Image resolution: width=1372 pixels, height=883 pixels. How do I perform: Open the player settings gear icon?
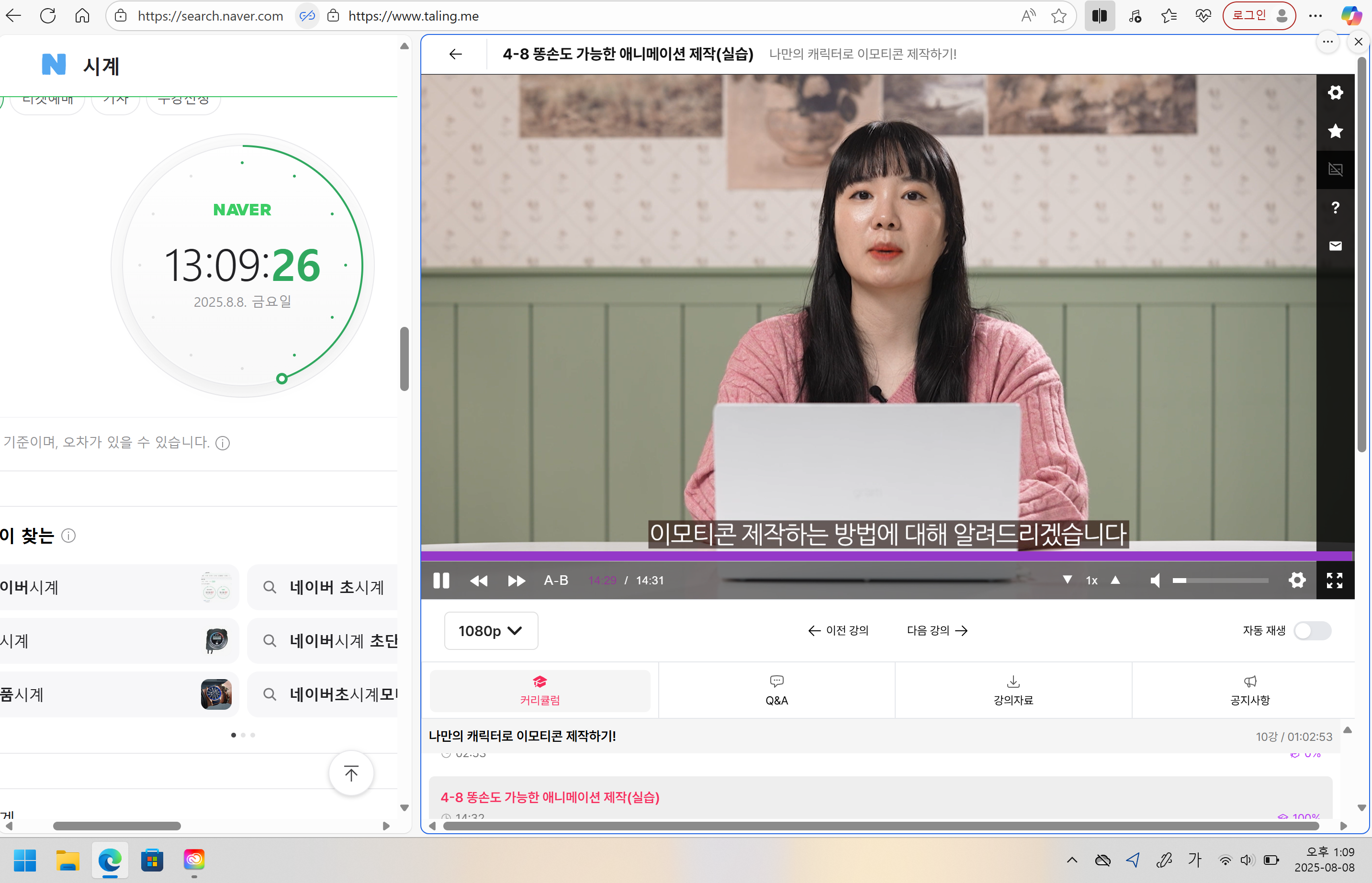pyautogui.click(x=1297, y=580)
